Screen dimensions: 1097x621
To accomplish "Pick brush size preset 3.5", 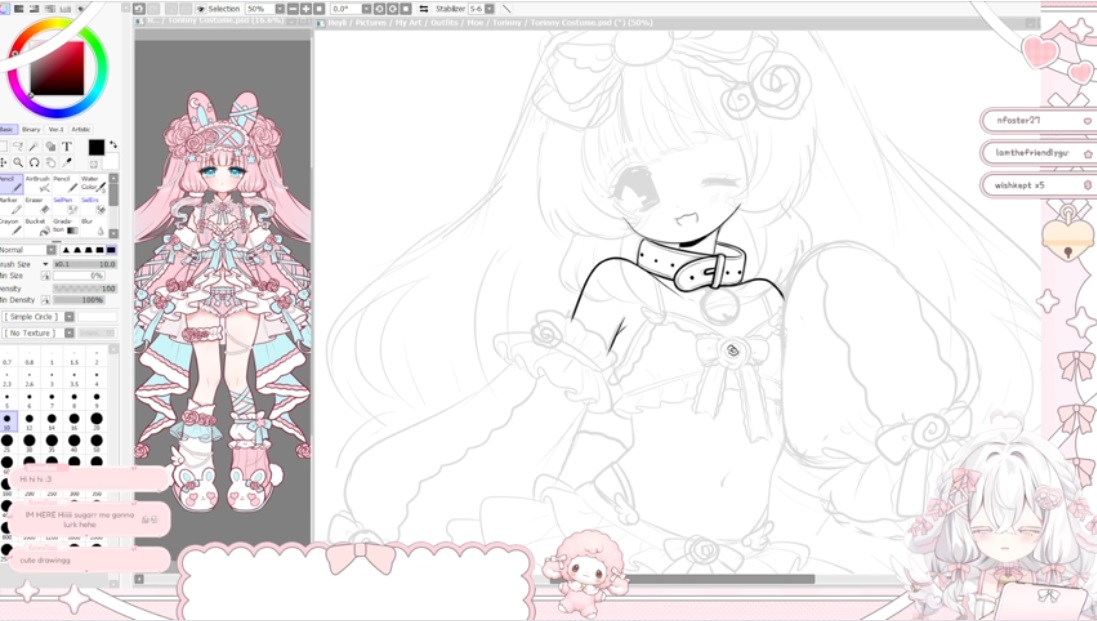I will point(74,379).
